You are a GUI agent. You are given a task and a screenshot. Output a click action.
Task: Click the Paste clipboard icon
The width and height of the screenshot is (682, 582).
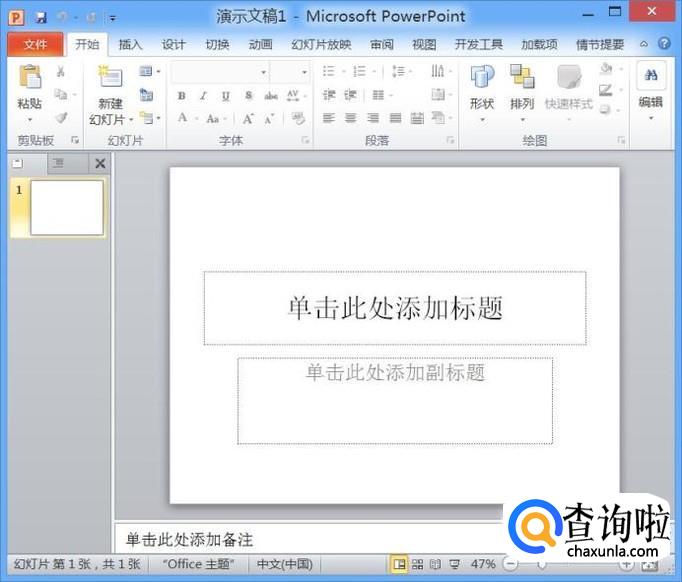click(30, 77)
